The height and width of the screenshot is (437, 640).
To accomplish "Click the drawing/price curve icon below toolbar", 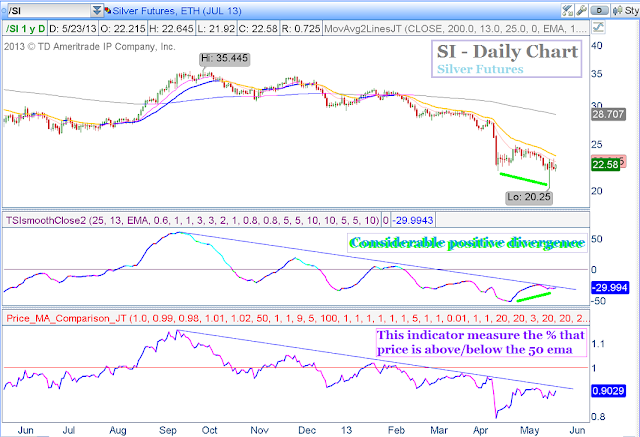I will tap(598, 28).
